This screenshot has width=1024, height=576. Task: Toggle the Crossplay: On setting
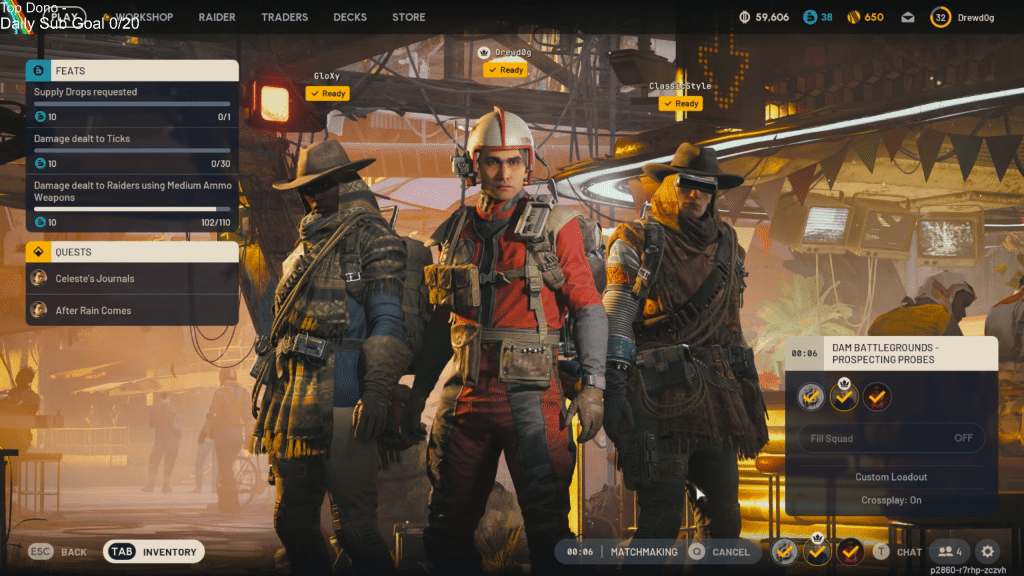890,500
